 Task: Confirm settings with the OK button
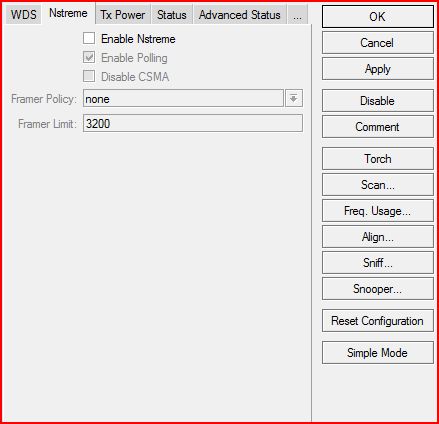pos(378,17)
